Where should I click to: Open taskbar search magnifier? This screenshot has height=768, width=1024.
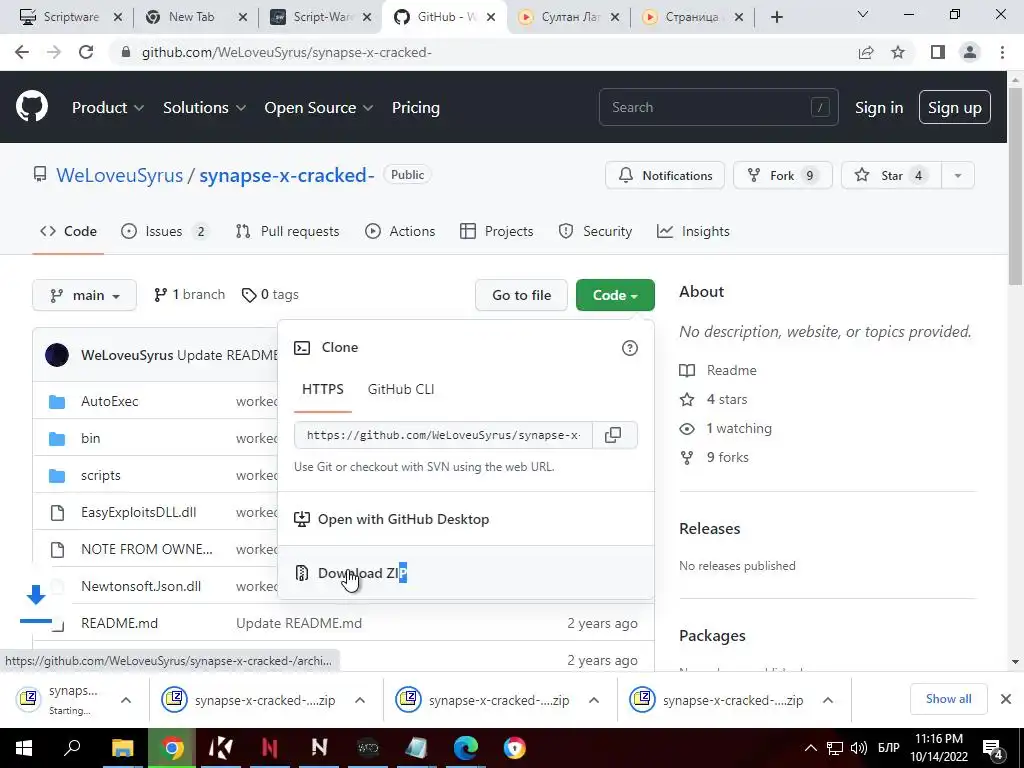coord(72,748)
